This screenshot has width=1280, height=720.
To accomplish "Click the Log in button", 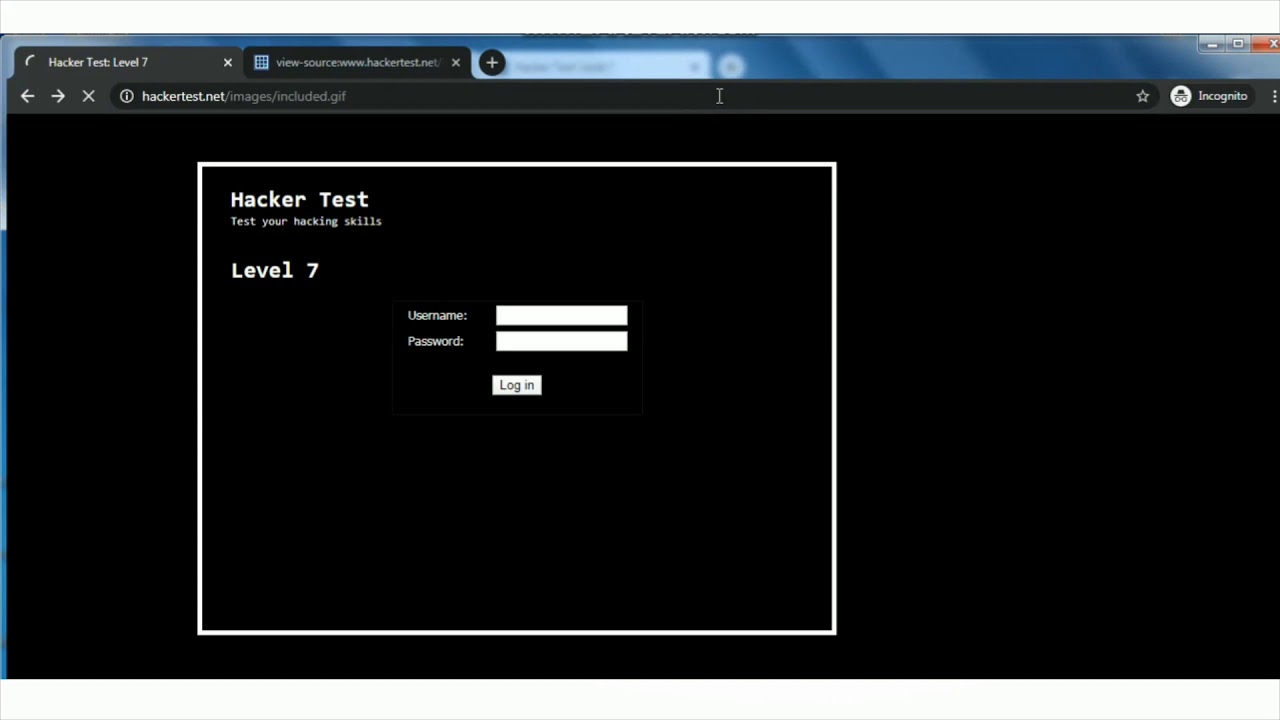I will tap(517, 385).
